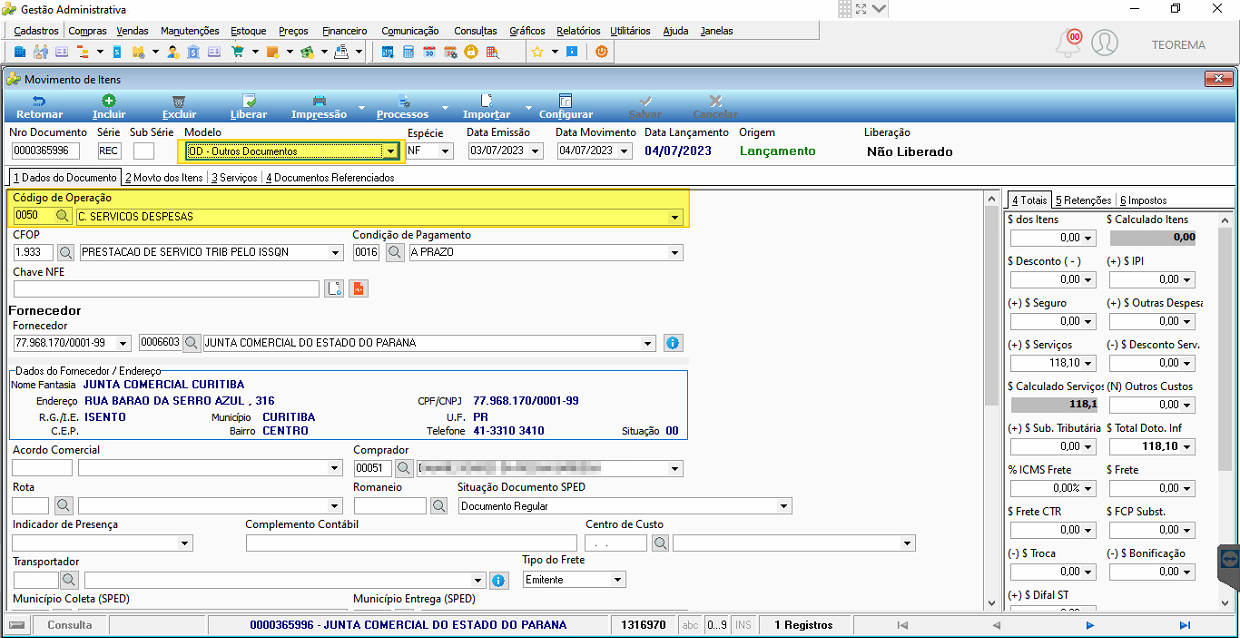Click the blue building icon in main toolbar

20,51
